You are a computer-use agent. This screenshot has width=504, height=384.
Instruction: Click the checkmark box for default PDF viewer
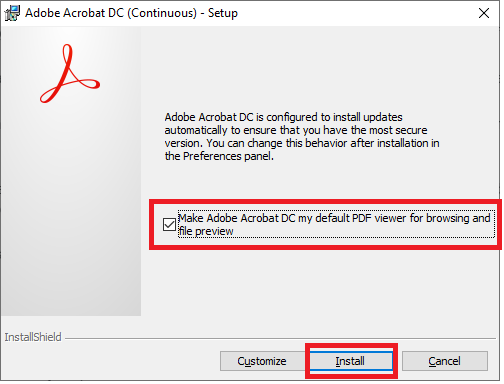point(169,224)
